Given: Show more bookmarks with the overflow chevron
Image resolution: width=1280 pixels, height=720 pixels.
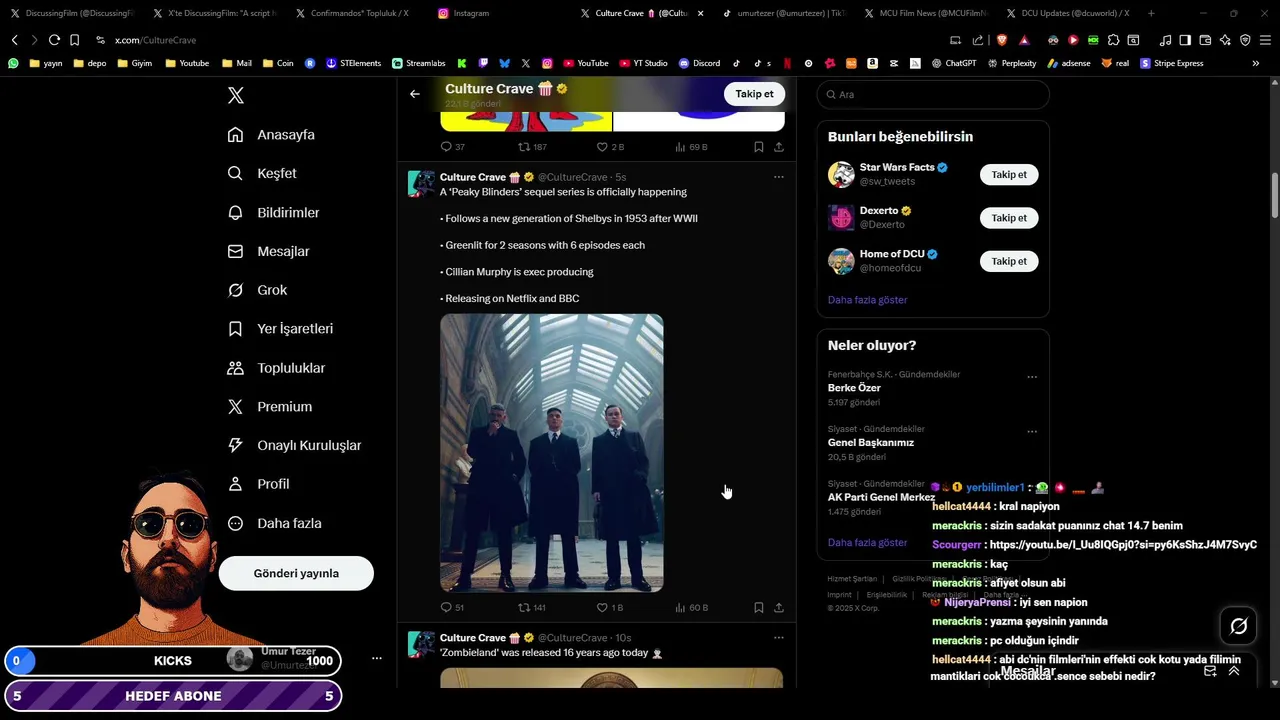Looking at the screenshot, I should (1256, 63).
